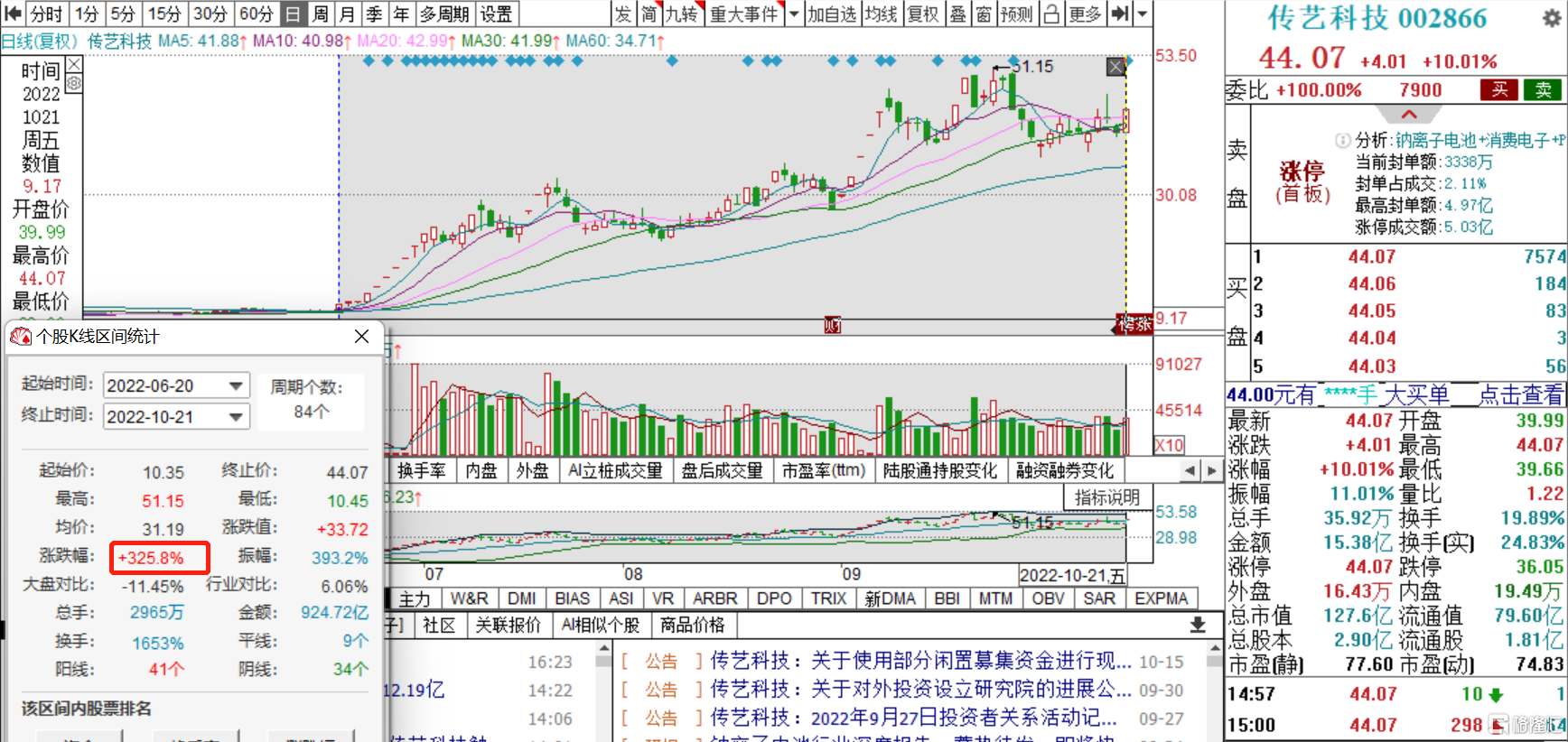This screenshot has height=742, width=1568.
Task: Open the dropdown arrow at the toolbar's far right
Action: point(1143,14)
